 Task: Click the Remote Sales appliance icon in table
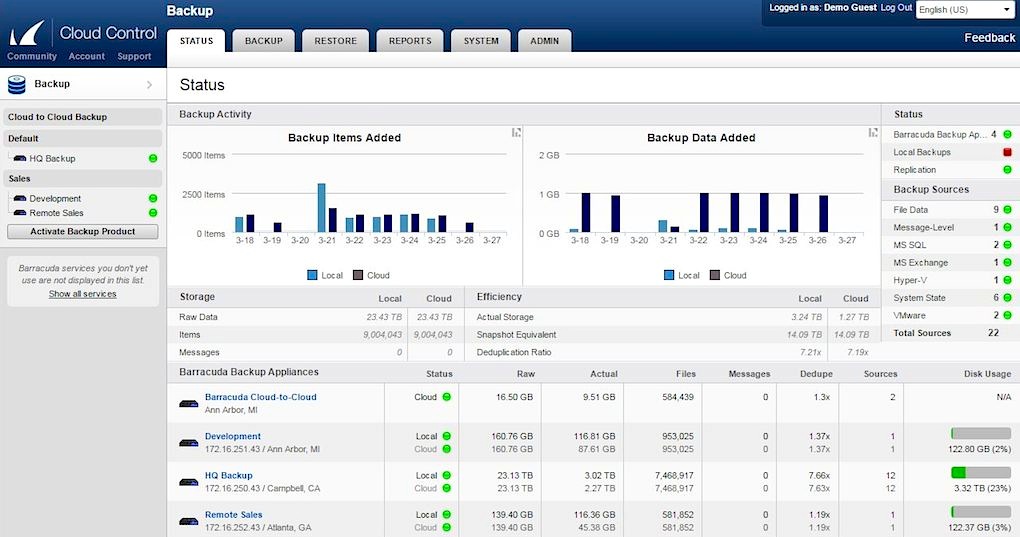(189, 521)
